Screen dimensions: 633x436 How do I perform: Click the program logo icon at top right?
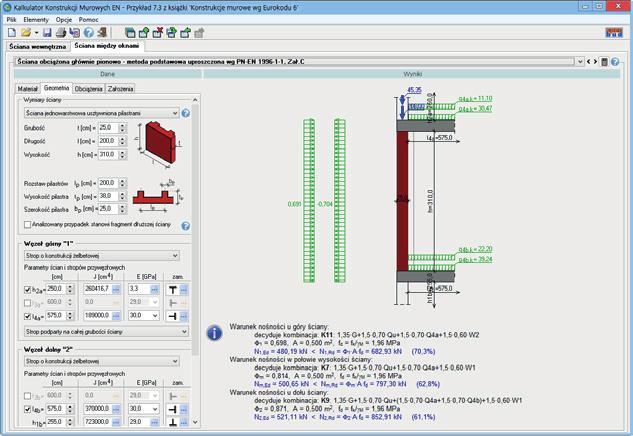tap(614, 33)
